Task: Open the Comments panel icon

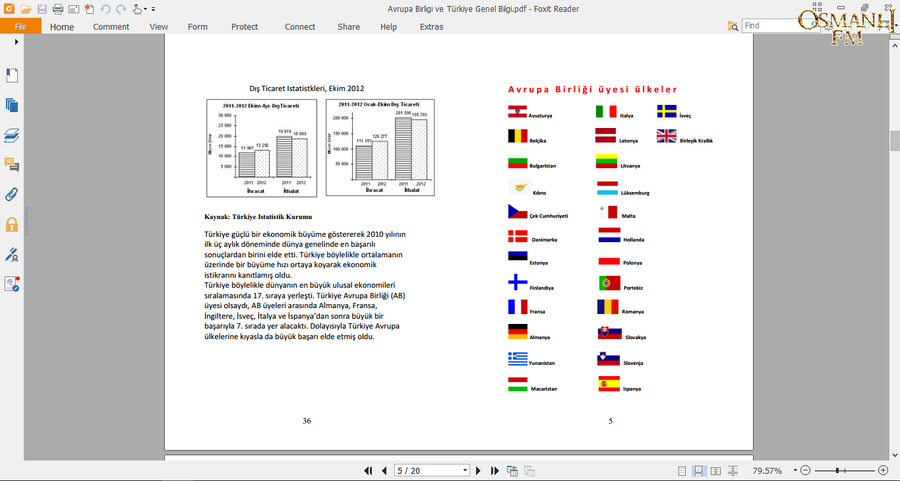Action: (11, 165)
